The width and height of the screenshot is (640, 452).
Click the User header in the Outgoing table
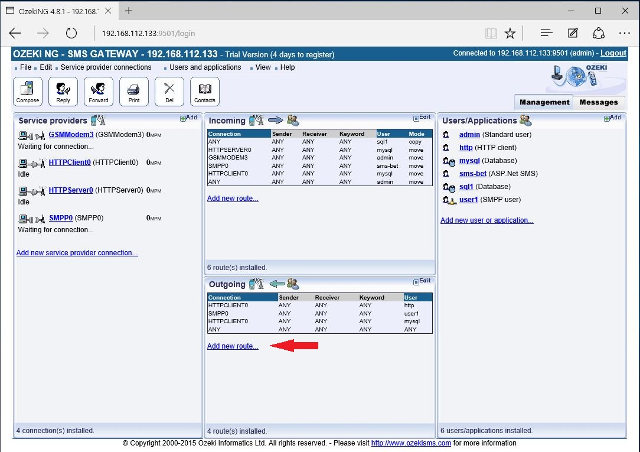tap(418, 297)
